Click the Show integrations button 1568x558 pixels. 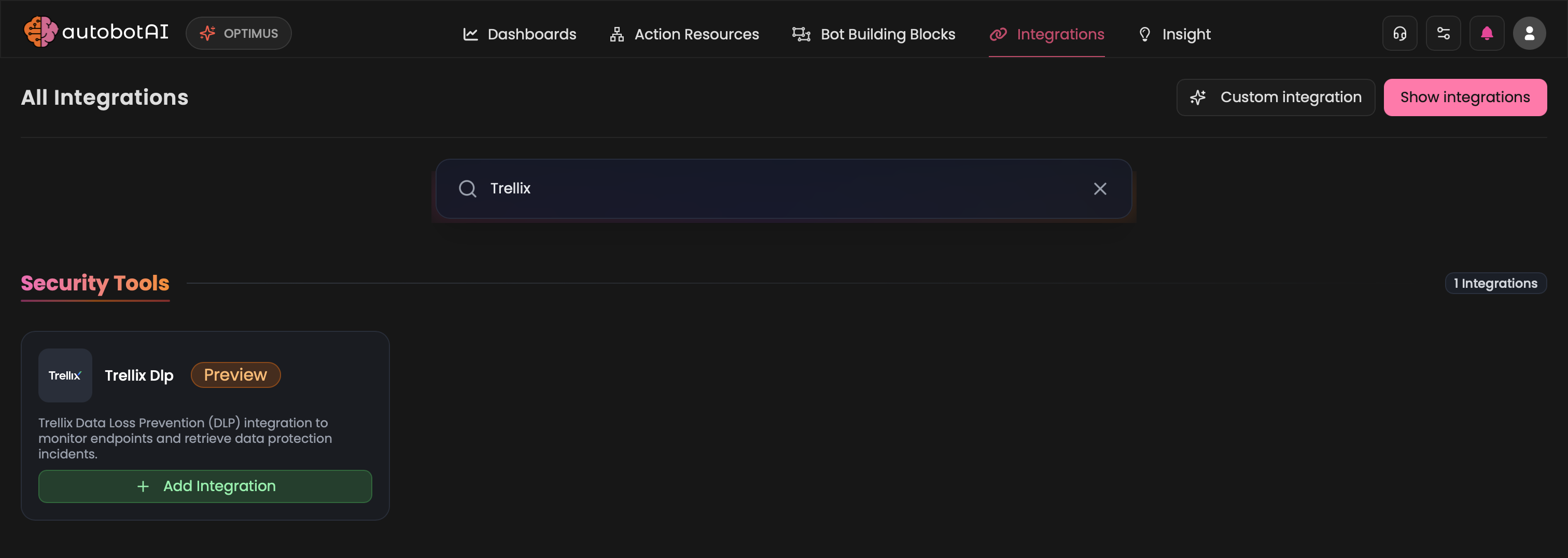(1464, 97)
